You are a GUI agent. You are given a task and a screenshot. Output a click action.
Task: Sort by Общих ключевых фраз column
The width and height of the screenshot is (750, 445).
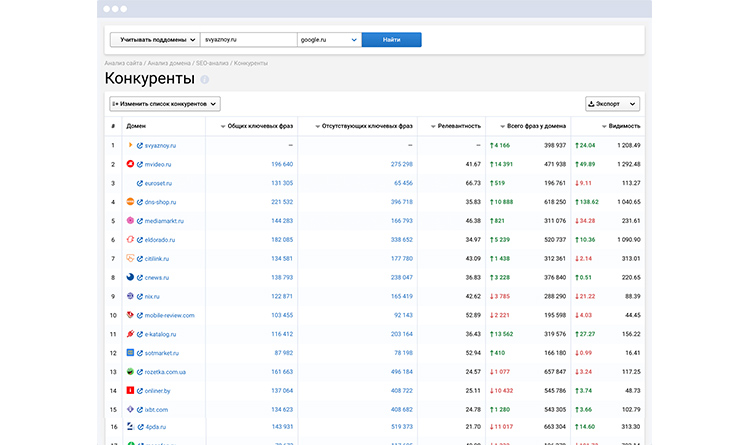point(256,126)
